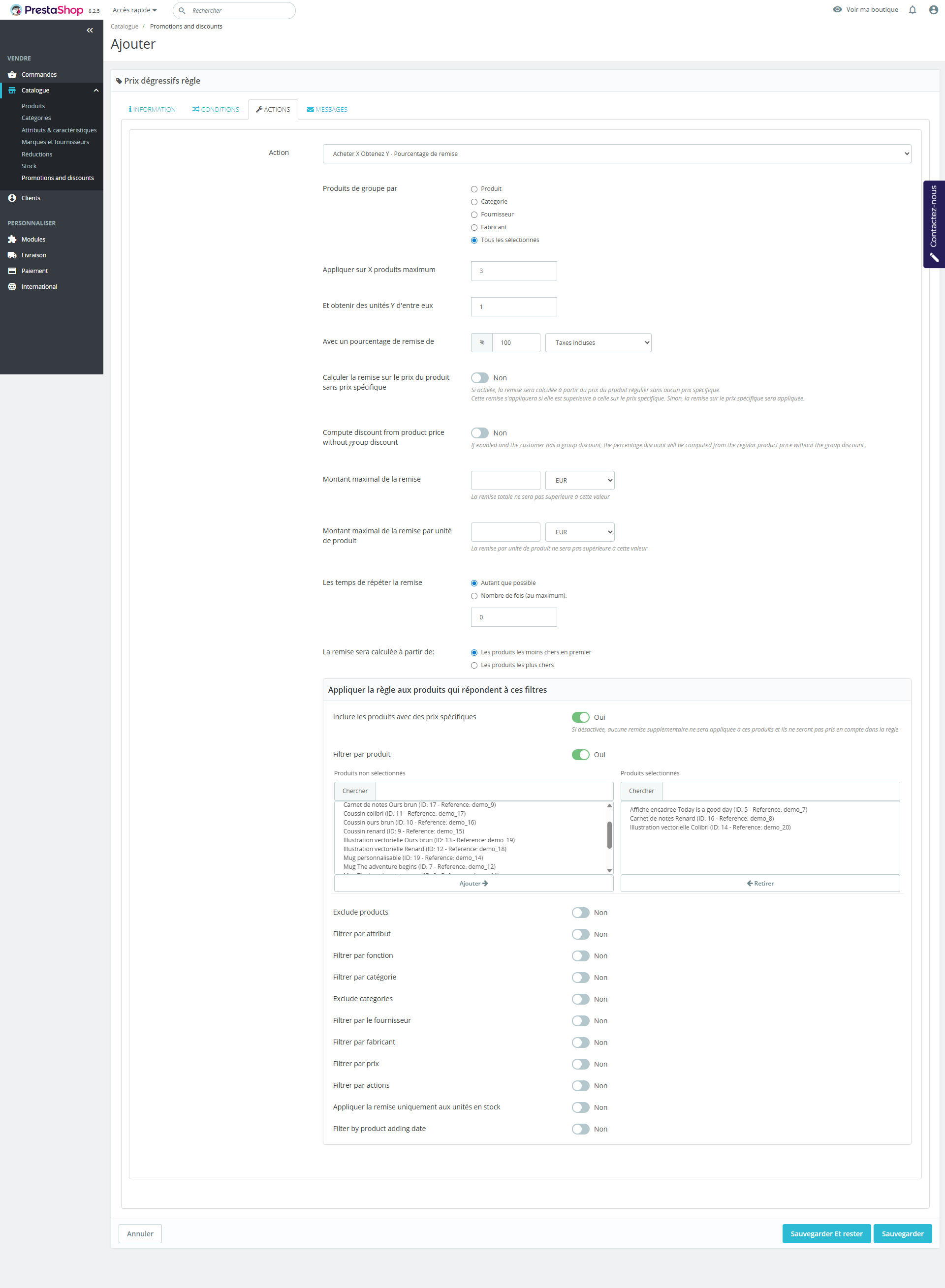Switch to the Conditions tab
The width and height of the screenshot is (945, 1288).
[x=216, y=109]
